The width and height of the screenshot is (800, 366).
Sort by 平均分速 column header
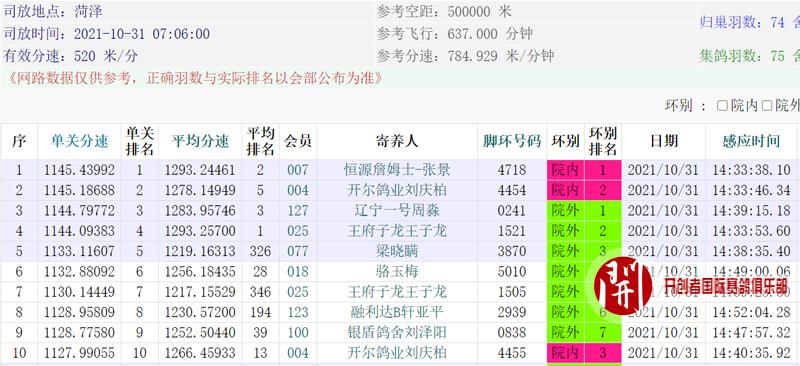pos(200,141)
